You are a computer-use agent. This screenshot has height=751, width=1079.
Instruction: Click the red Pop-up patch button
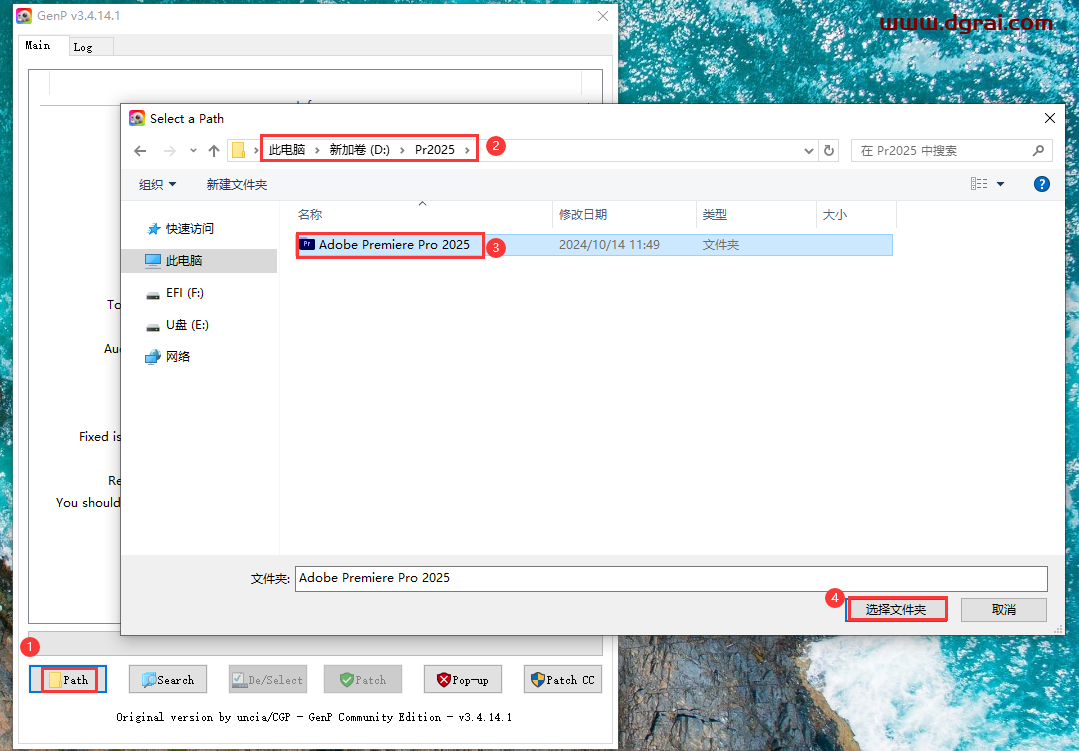pos(462,679)
